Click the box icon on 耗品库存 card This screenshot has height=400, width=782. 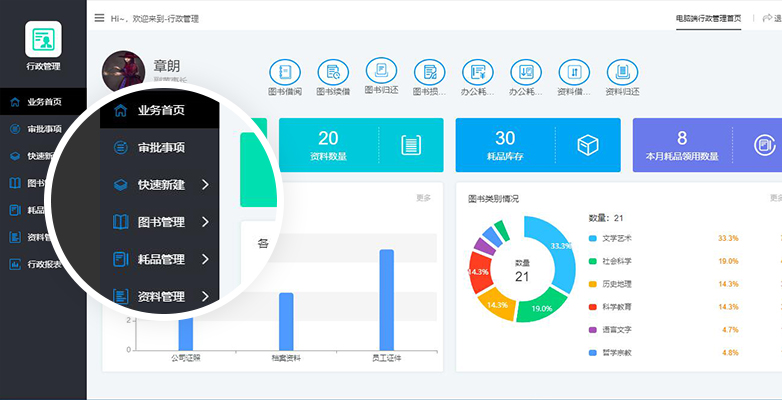point(587,145)
